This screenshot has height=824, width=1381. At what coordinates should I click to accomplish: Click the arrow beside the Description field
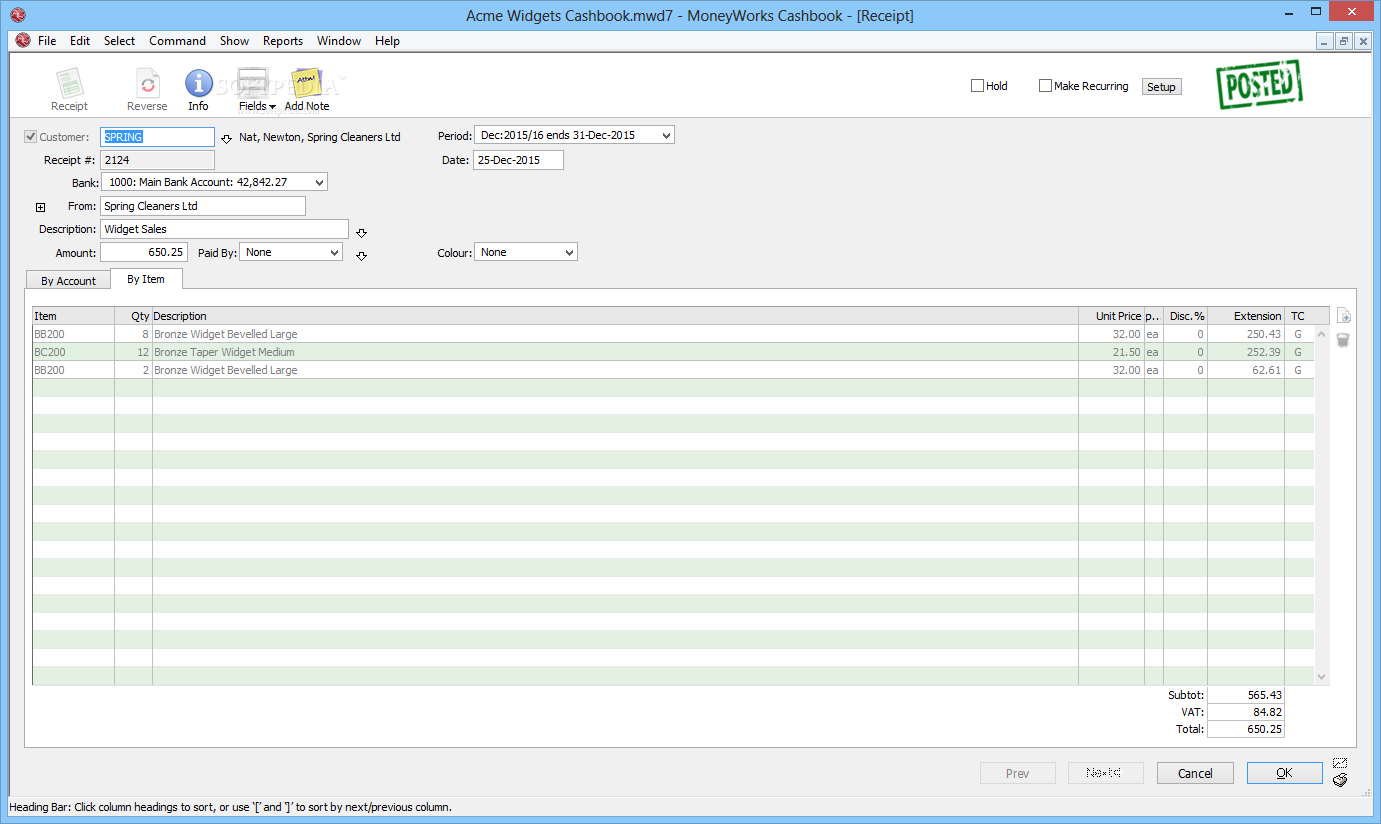point(362,233)
